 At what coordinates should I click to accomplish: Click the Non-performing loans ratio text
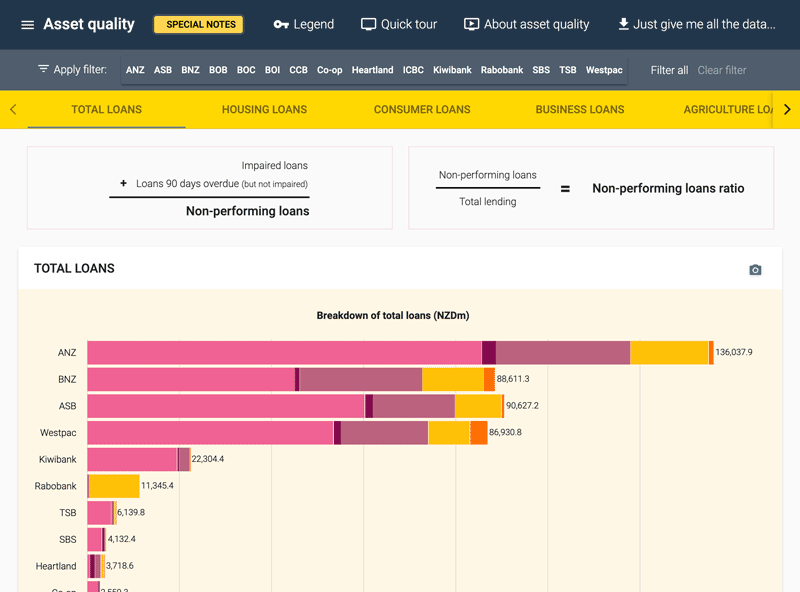point(668,188)
